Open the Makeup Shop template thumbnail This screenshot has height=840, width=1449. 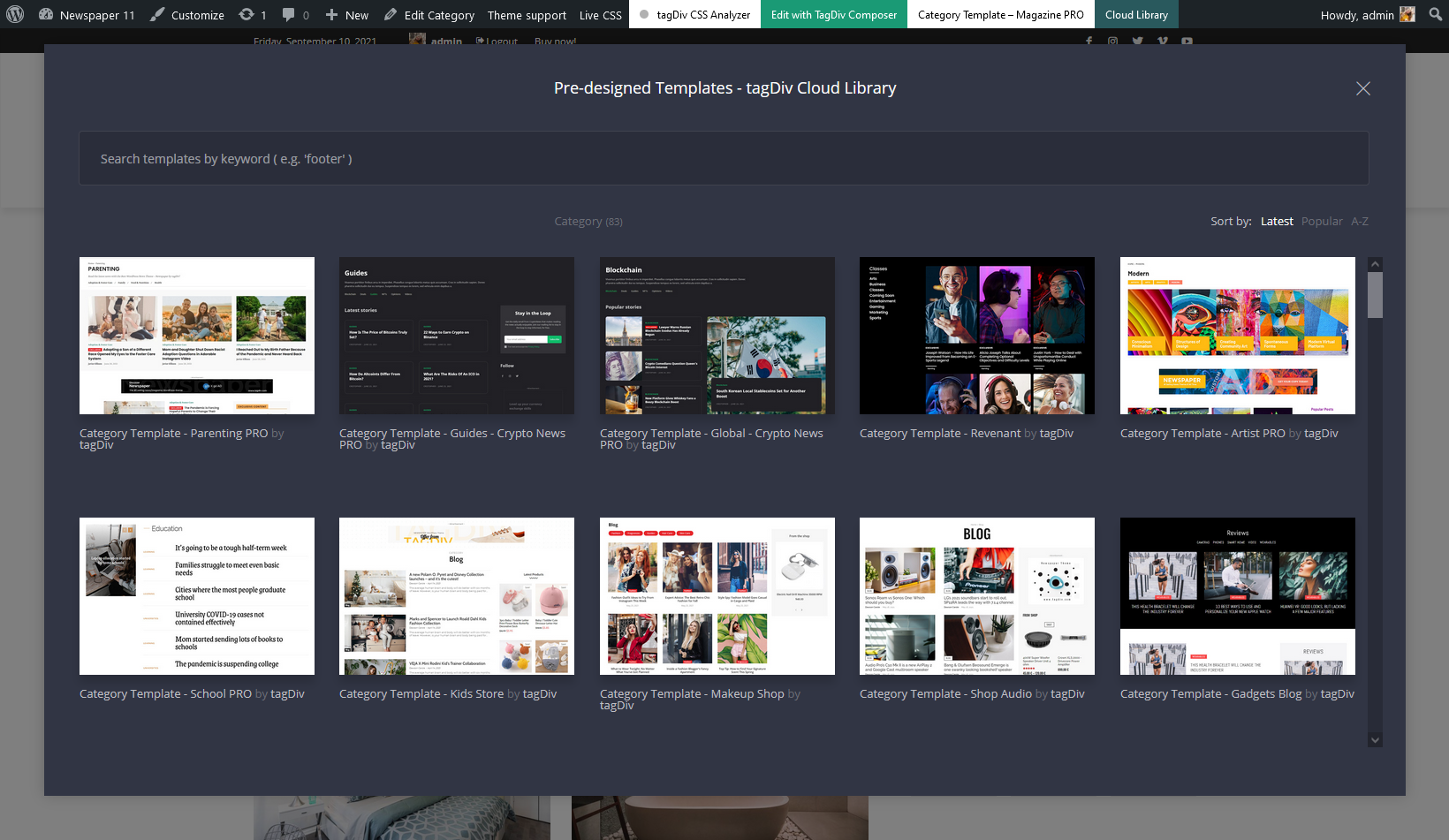pos(717,596)
